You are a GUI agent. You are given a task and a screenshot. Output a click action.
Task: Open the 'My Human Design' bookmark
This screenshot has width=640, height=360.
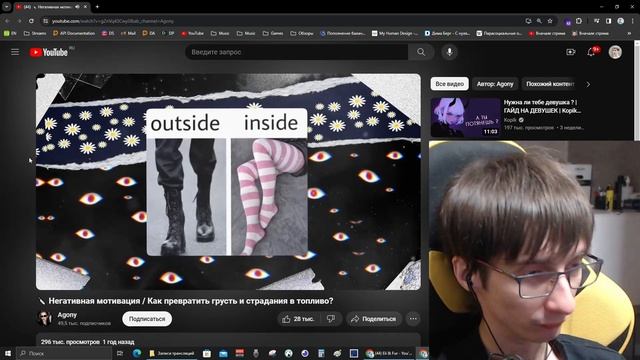click(x=395, y=33)
